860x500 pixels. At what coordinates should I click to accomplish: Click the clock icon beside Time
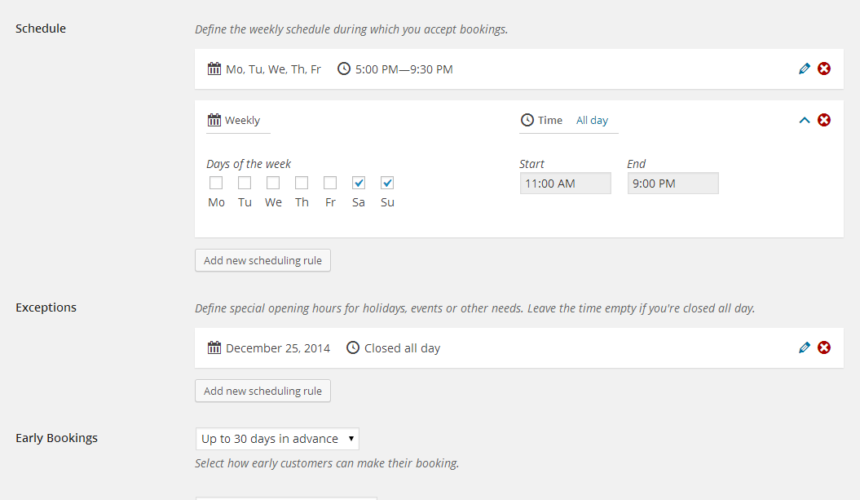point(527,120)
